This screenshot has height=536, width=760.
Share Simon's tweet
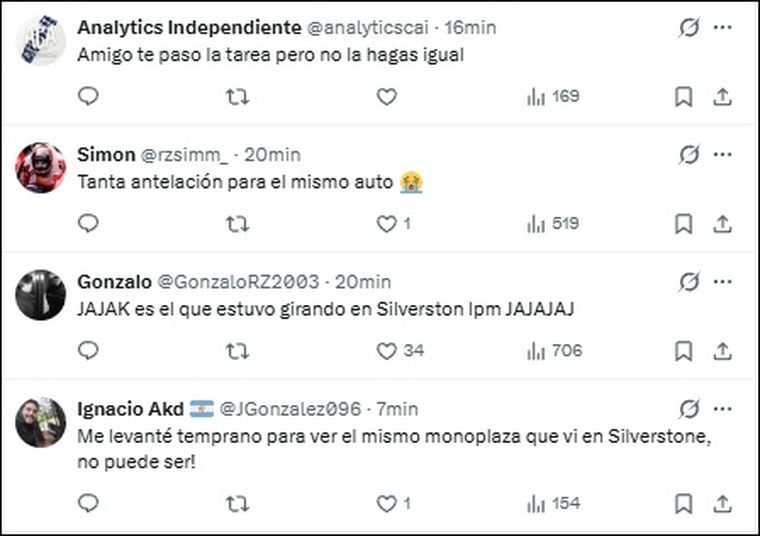722,224
